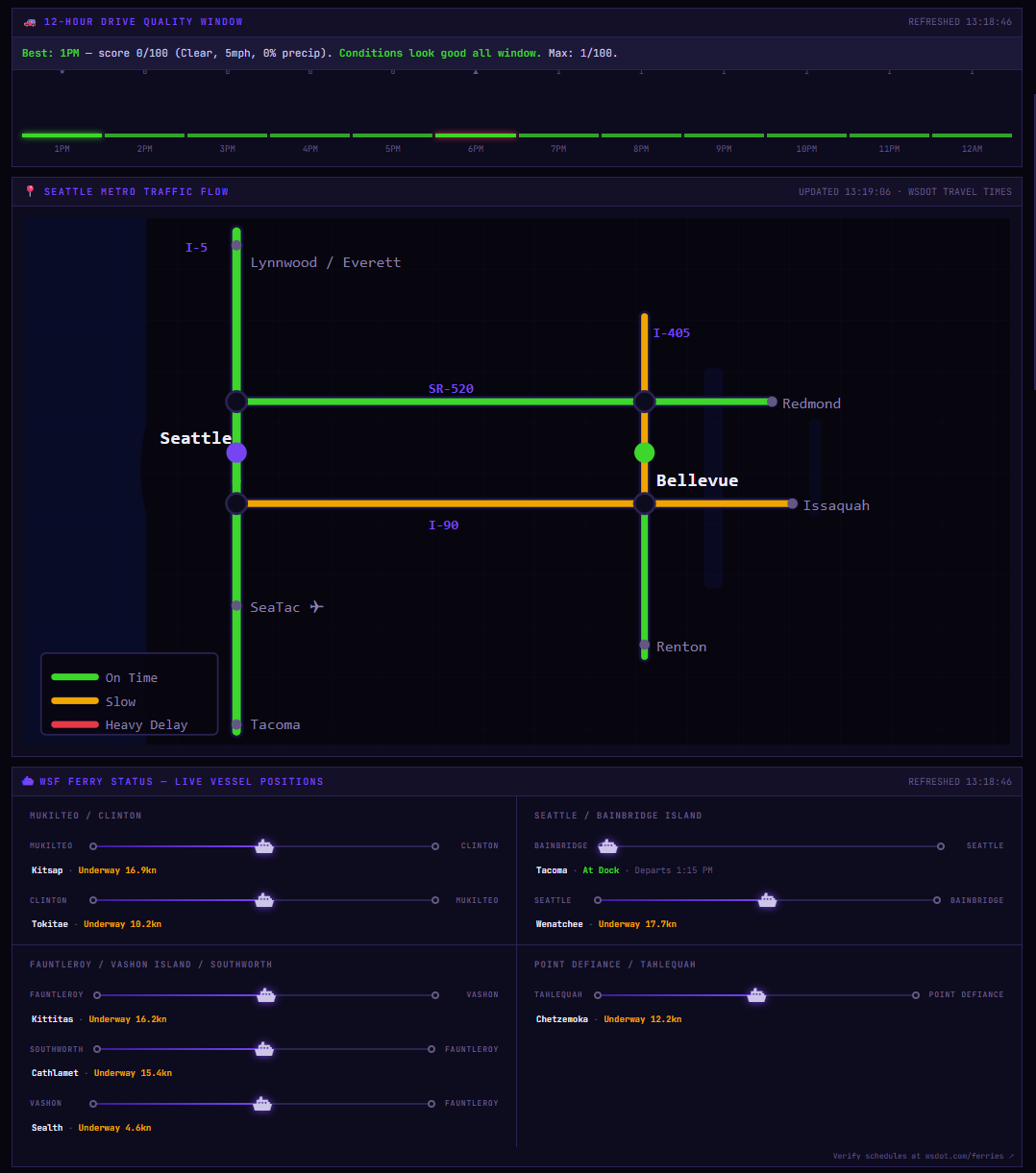1036x1173 pixels.
Task: Click the orange Slow legend swatch
Action: point(75,701)
